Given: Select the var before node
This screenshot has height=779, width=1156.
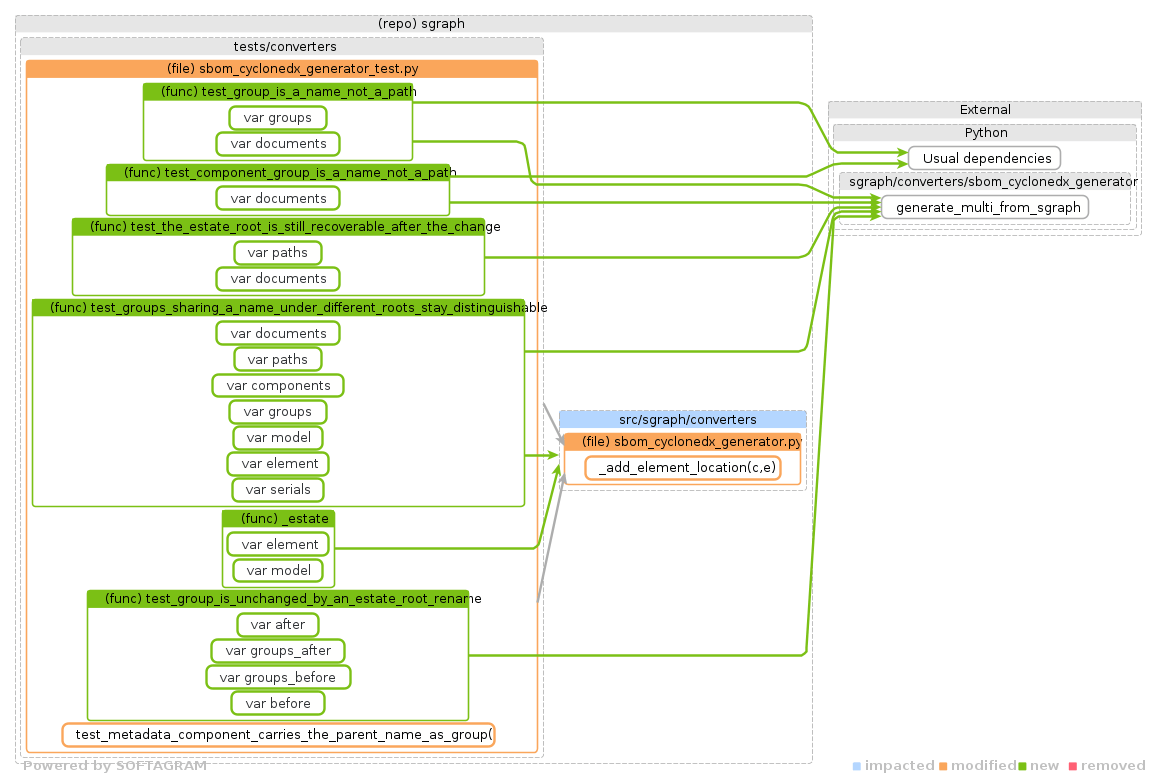Looking at the screenshot, I should 278,703.
